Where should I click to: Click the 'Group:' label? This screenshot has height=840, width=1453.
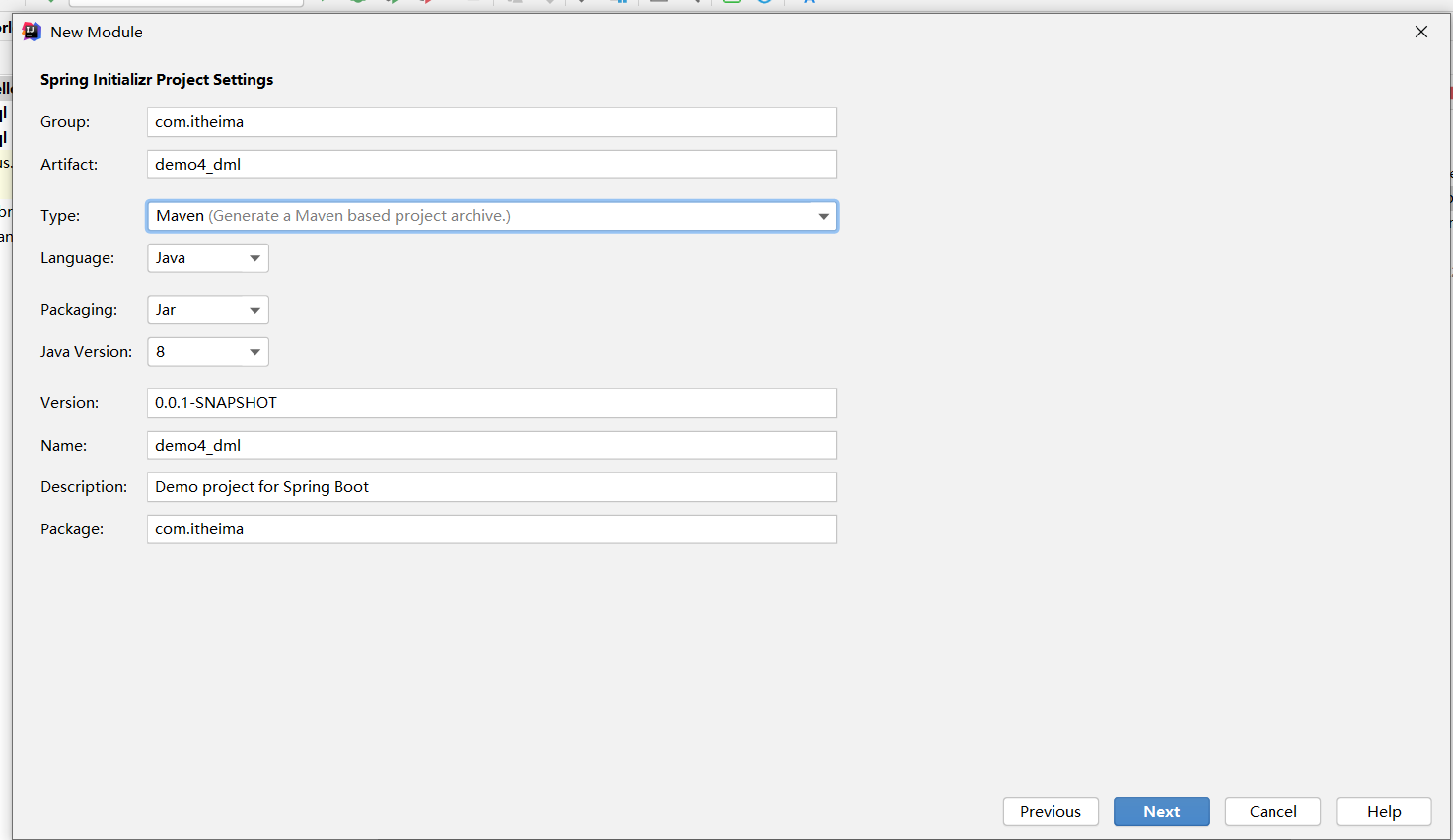[x=65, y=122]
